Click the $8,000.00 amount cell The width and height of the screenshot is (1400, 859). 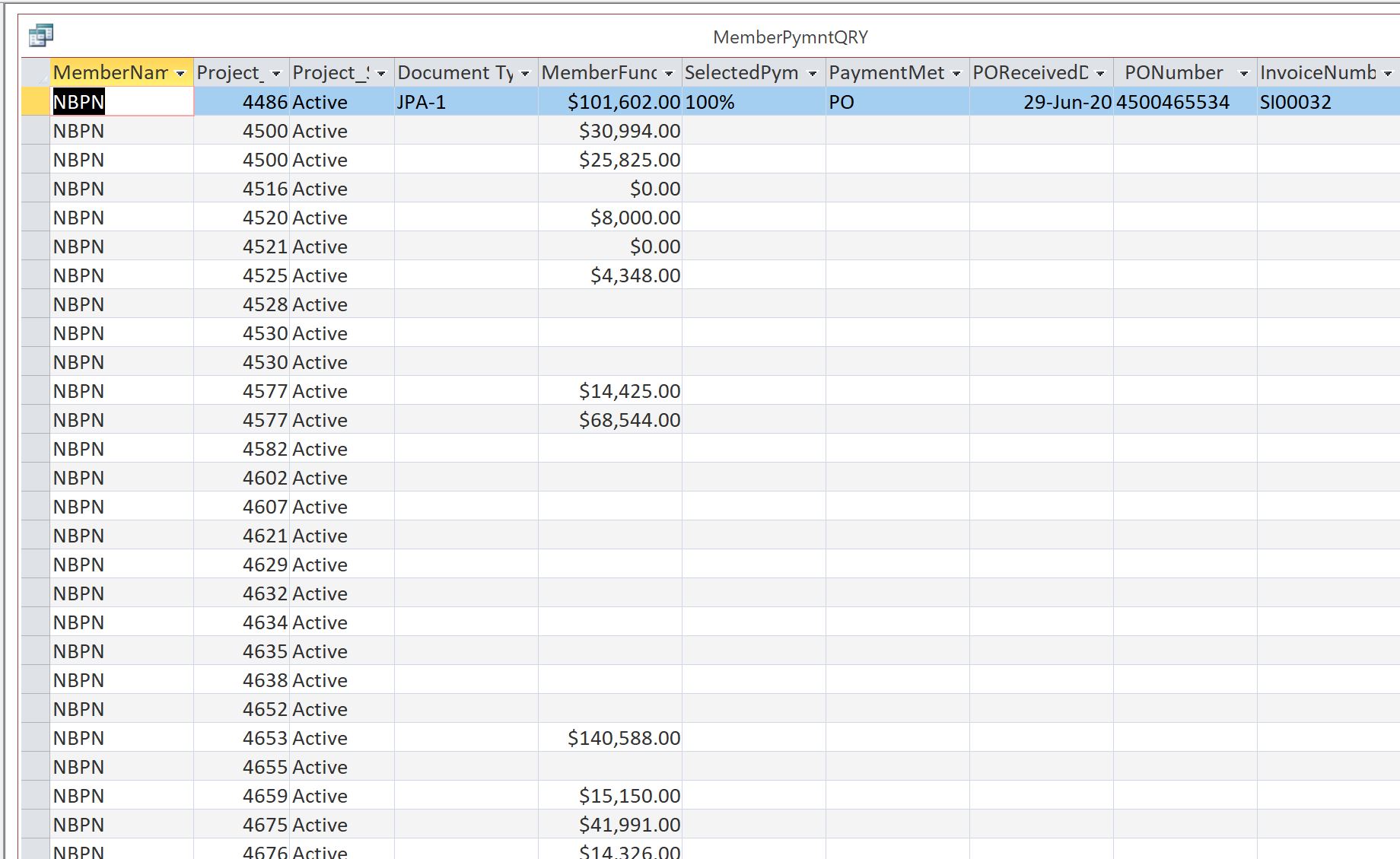point(610,218)
